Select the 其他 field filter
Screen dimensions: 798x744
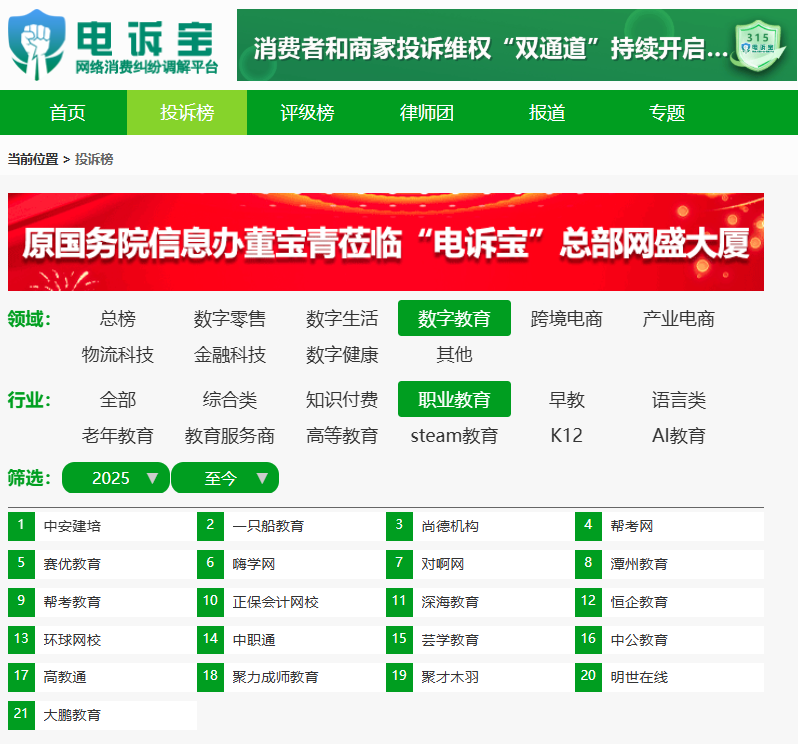[454, 354]
